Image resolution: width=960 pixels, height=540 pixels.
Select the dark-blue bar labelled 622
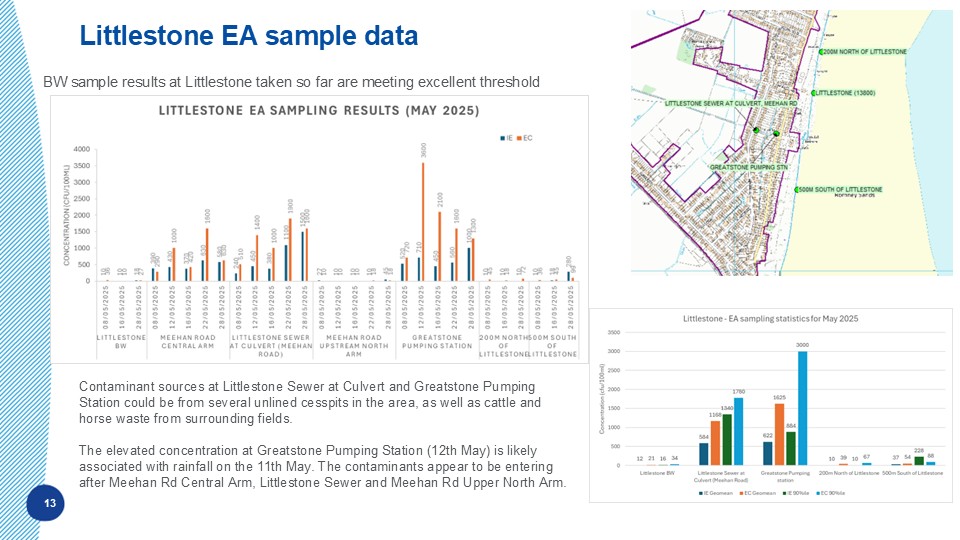click(767, 454)
